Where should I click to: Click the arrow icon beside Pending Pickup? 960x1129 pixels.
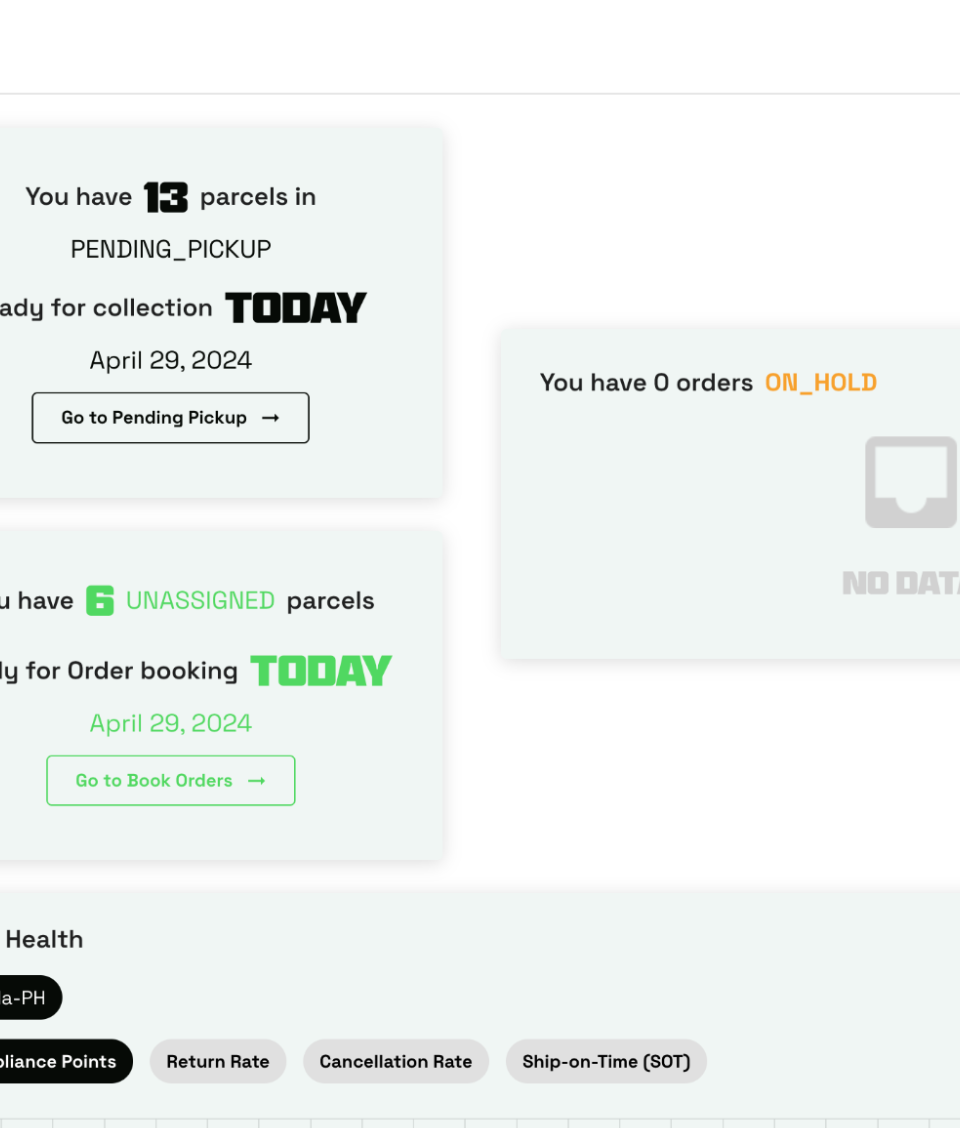click(x=270, y=418)
